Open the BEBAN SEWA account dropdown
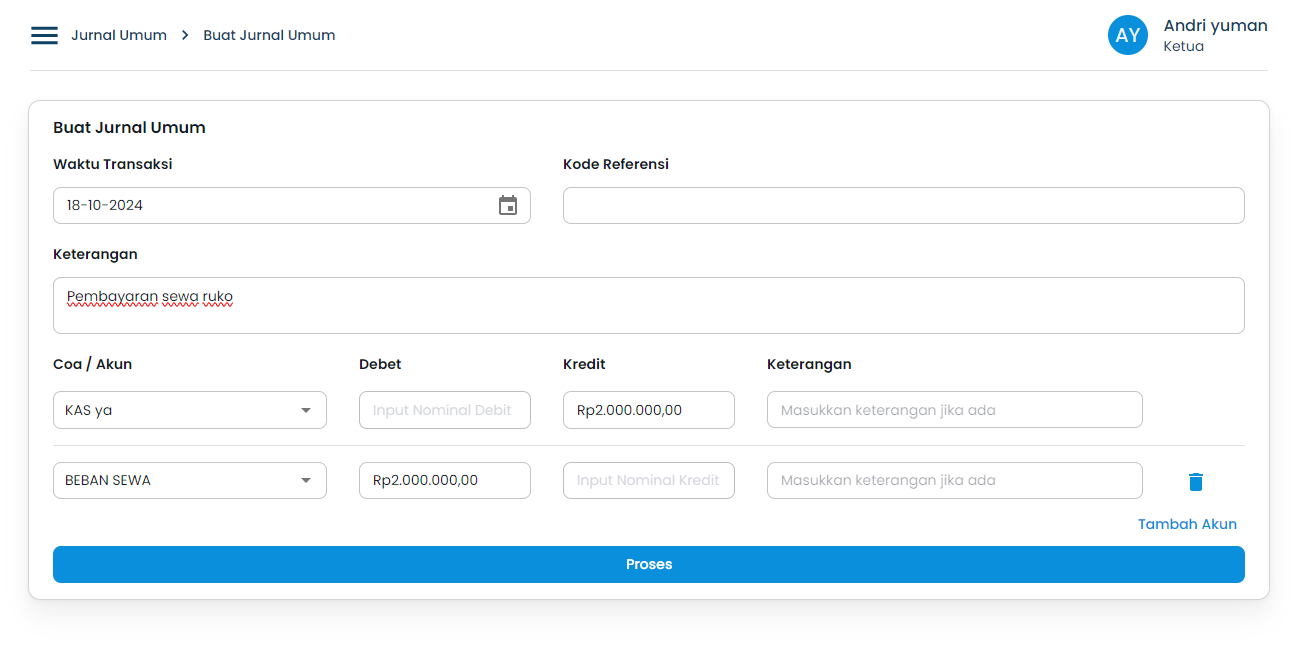1299x667 pixels. (x=189, y=480)
